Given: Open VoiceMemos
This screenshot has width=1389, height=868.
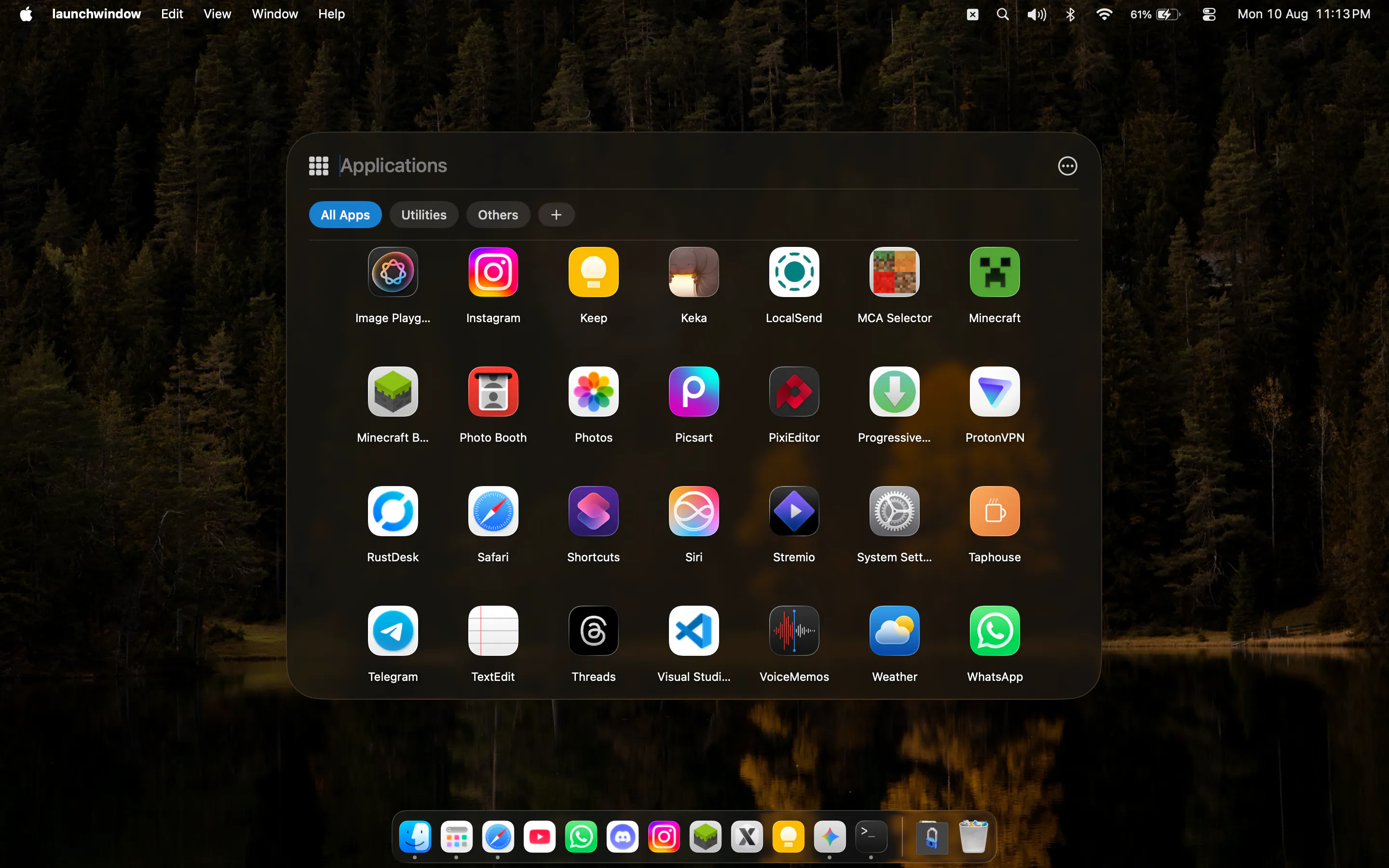Looking at the screenshot, I should tap(794, 630).
